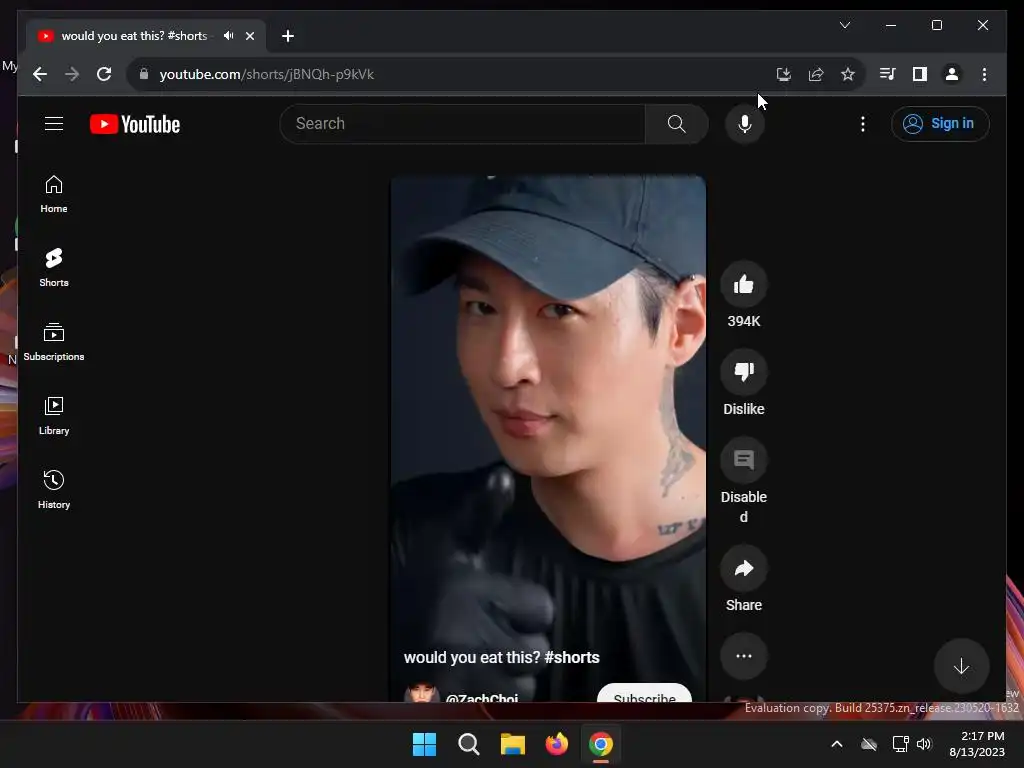
Task: Go to next short with down arrow
Action: coord(961,666)
